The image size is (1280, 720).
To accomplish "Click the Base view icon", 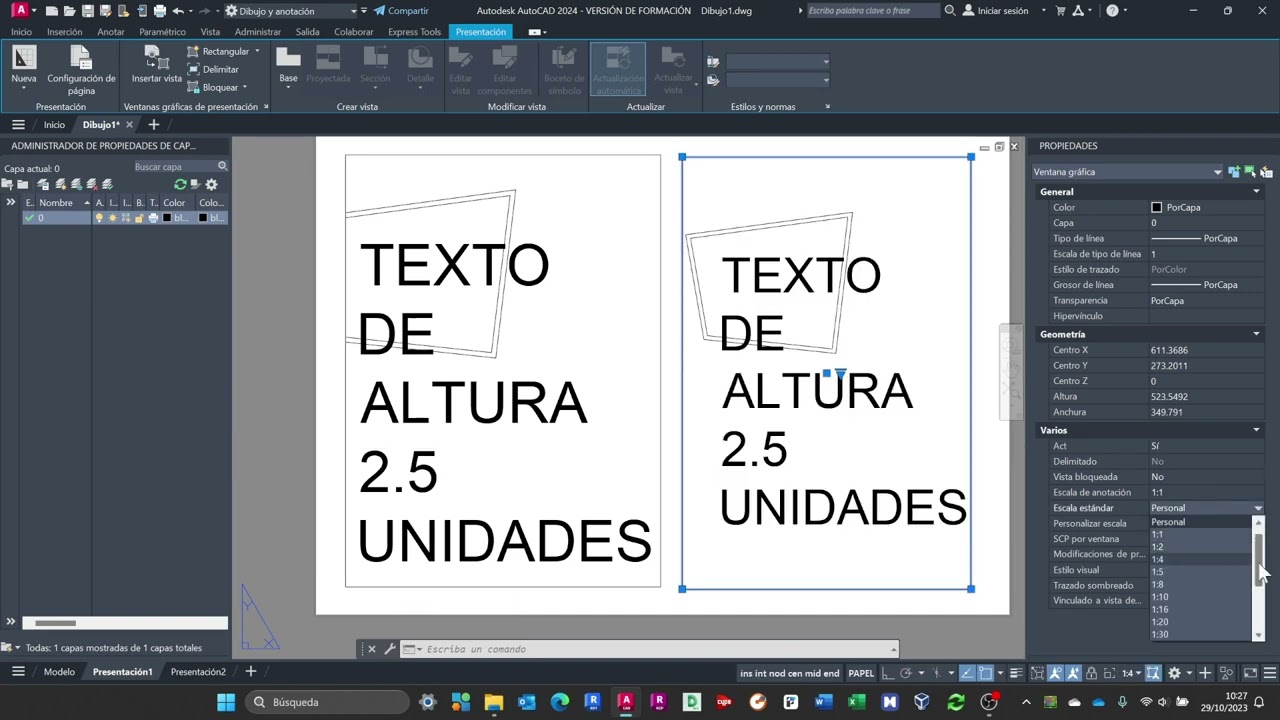I will [288, 58].
